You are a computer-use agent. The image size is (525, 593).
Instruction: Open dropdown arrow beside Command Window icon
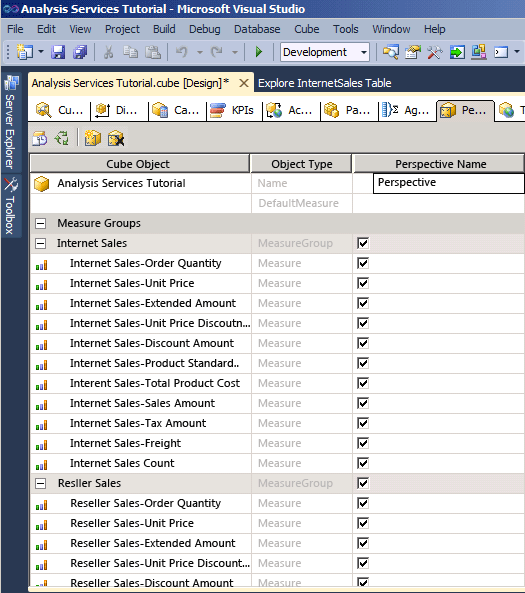[x=517, y=52]
